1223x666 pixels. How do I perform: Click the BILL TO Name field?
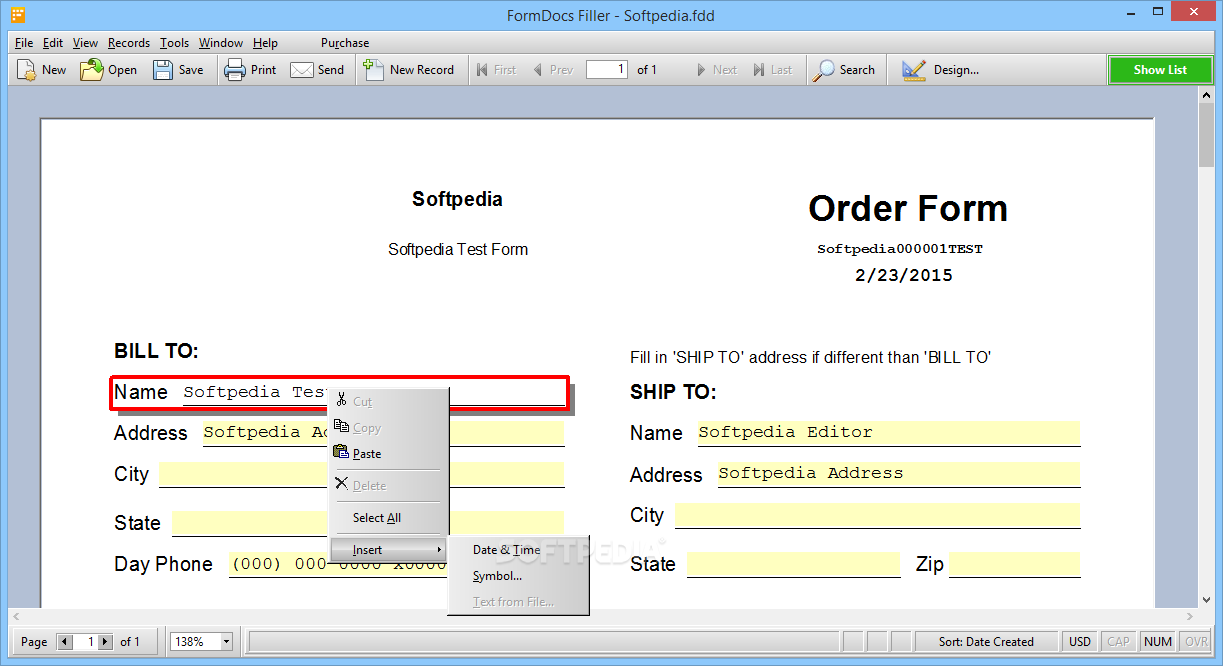pos(372,393)
